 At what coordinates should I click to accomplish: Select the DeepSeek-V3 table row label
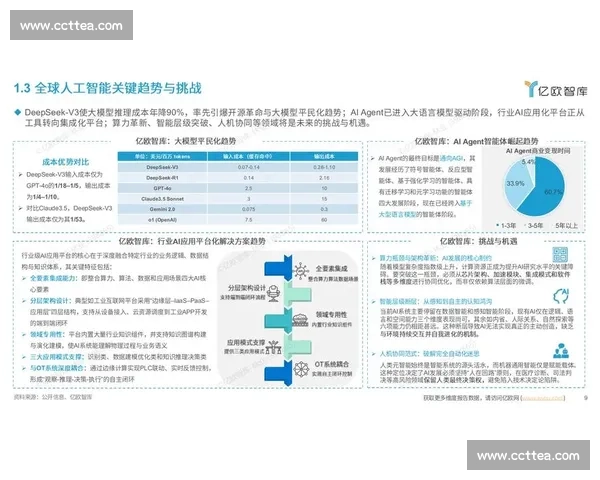click(x=162, y=167)
